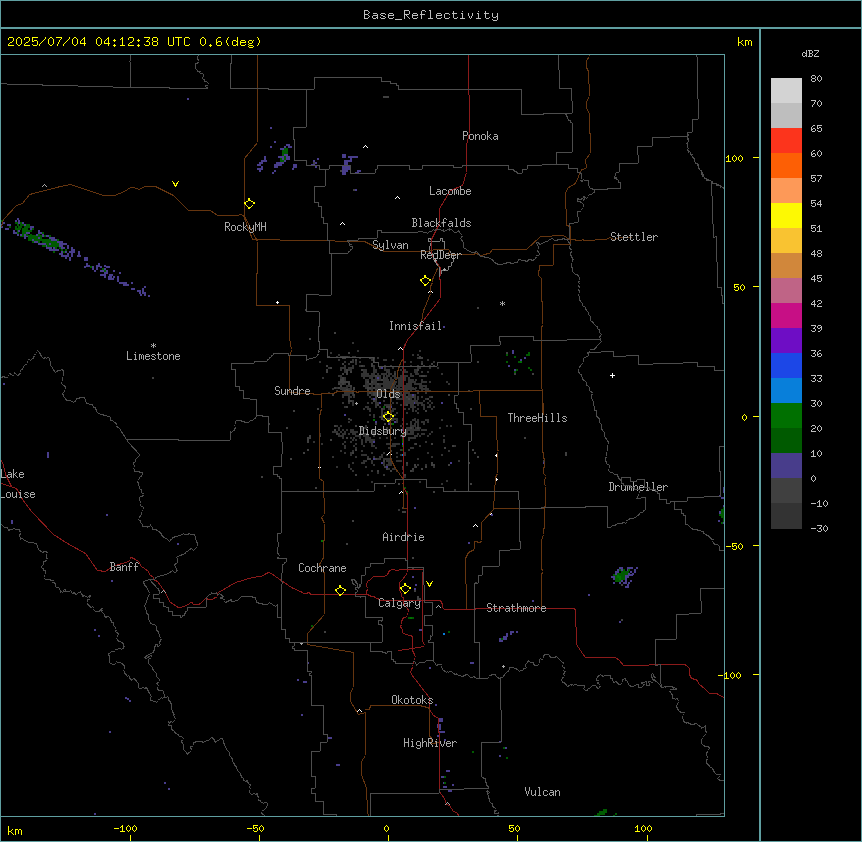Screen dimensions: 862x842
Task: Click the green-purple echo band west of RockyMH
Action: [x=74, y=257]
